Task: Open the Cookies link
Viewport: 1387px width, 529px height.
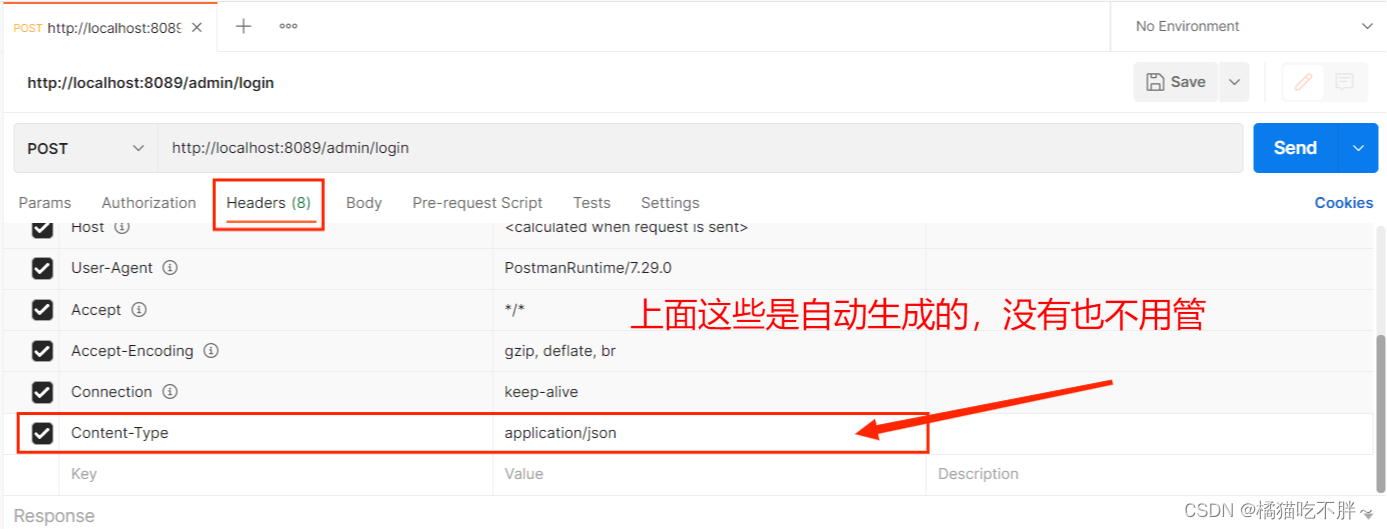Action: tap(1344, 203)
